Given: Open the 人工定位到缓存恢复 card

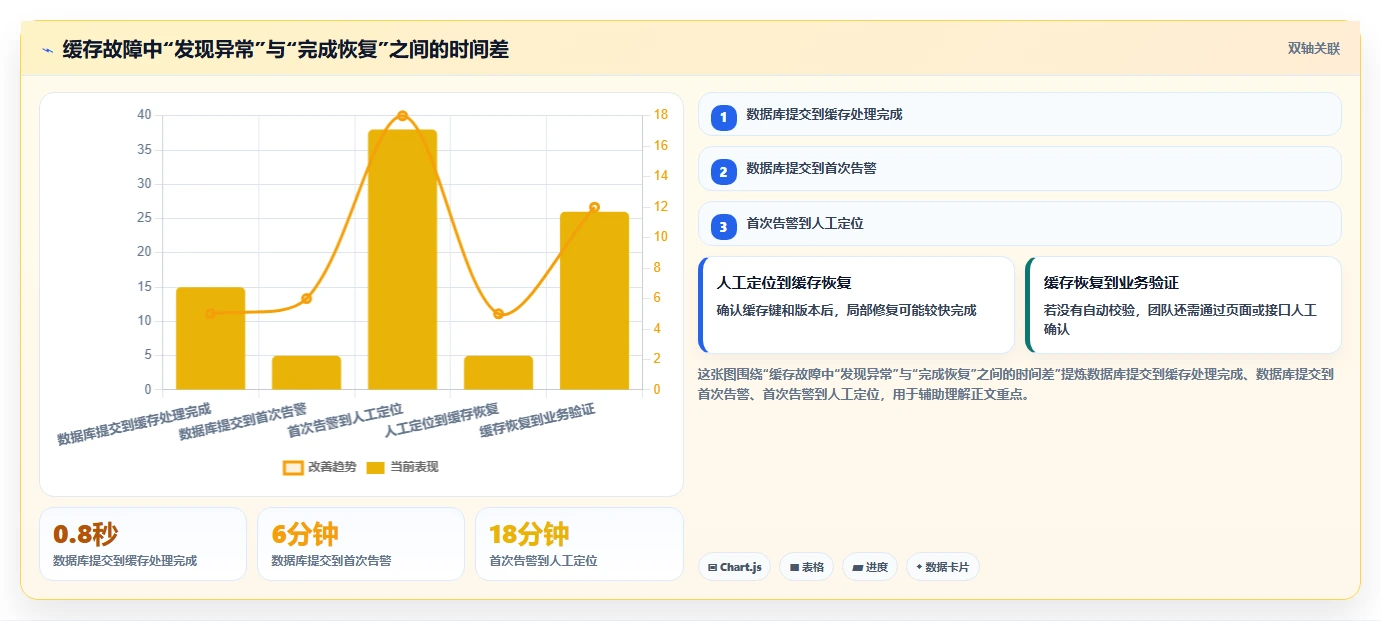Looking at the screenshot, I should tap(856, 305).
